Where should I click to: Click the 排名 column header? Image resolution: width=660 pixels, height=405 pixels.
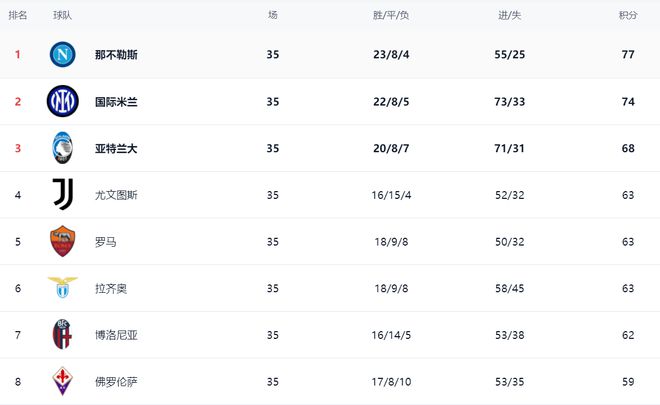pyautogui.click(x=18, y=15)
